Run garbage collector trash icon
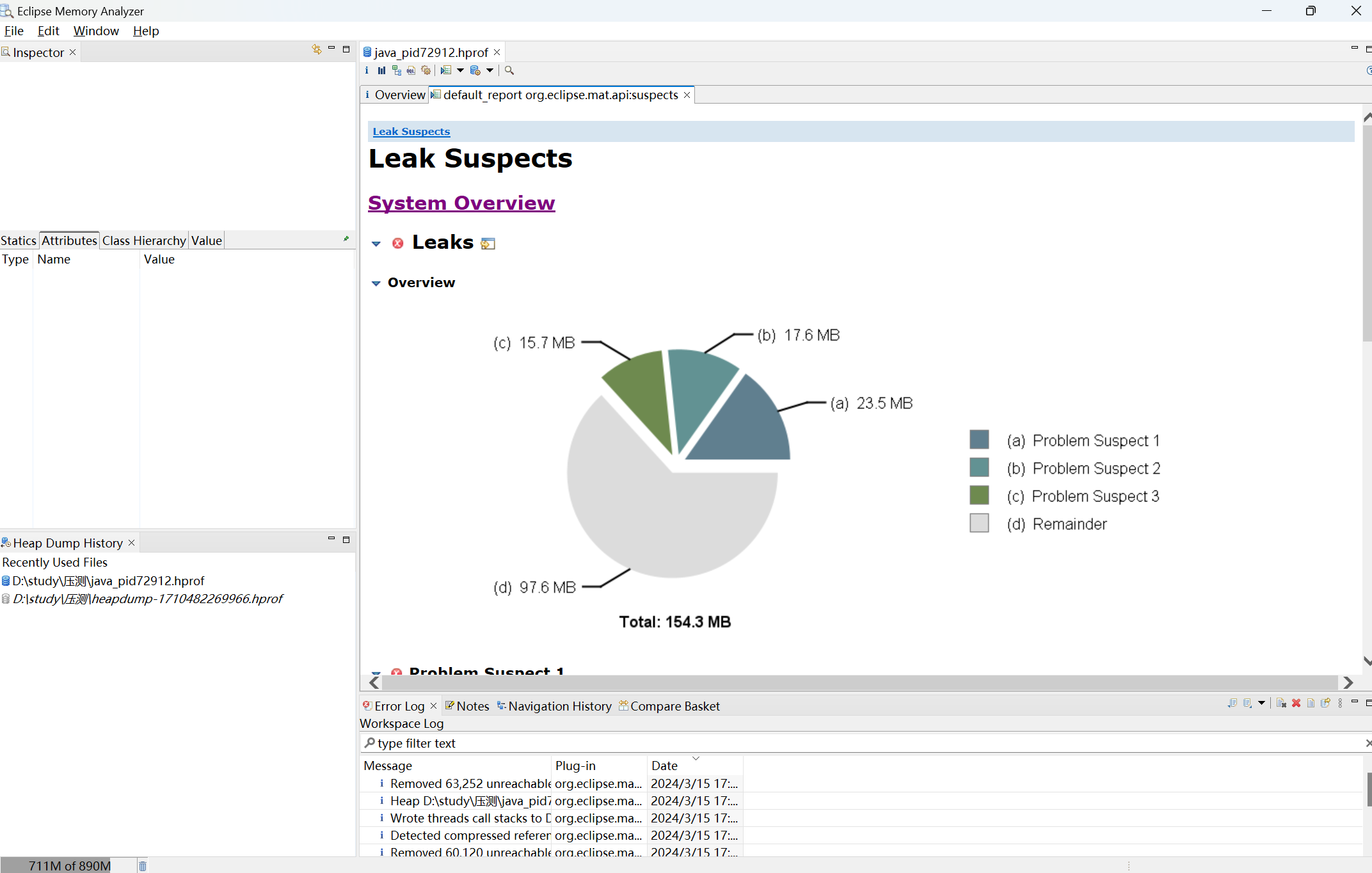Screen dimensions: 1372x873 (x=143, y=865)
